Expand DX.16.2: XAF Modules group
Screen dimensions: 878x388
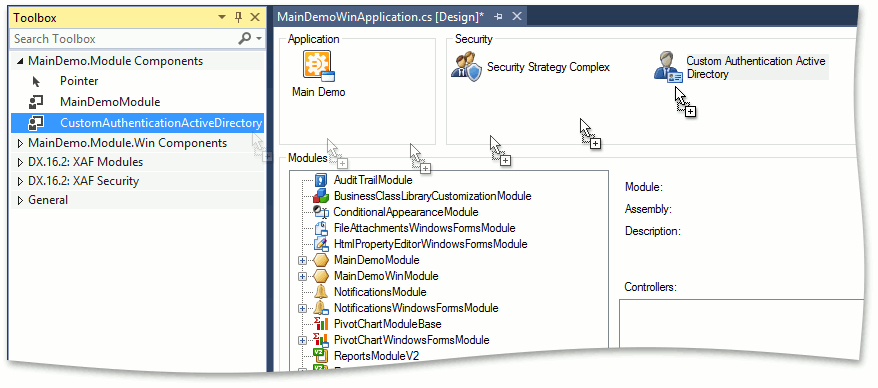21,162
